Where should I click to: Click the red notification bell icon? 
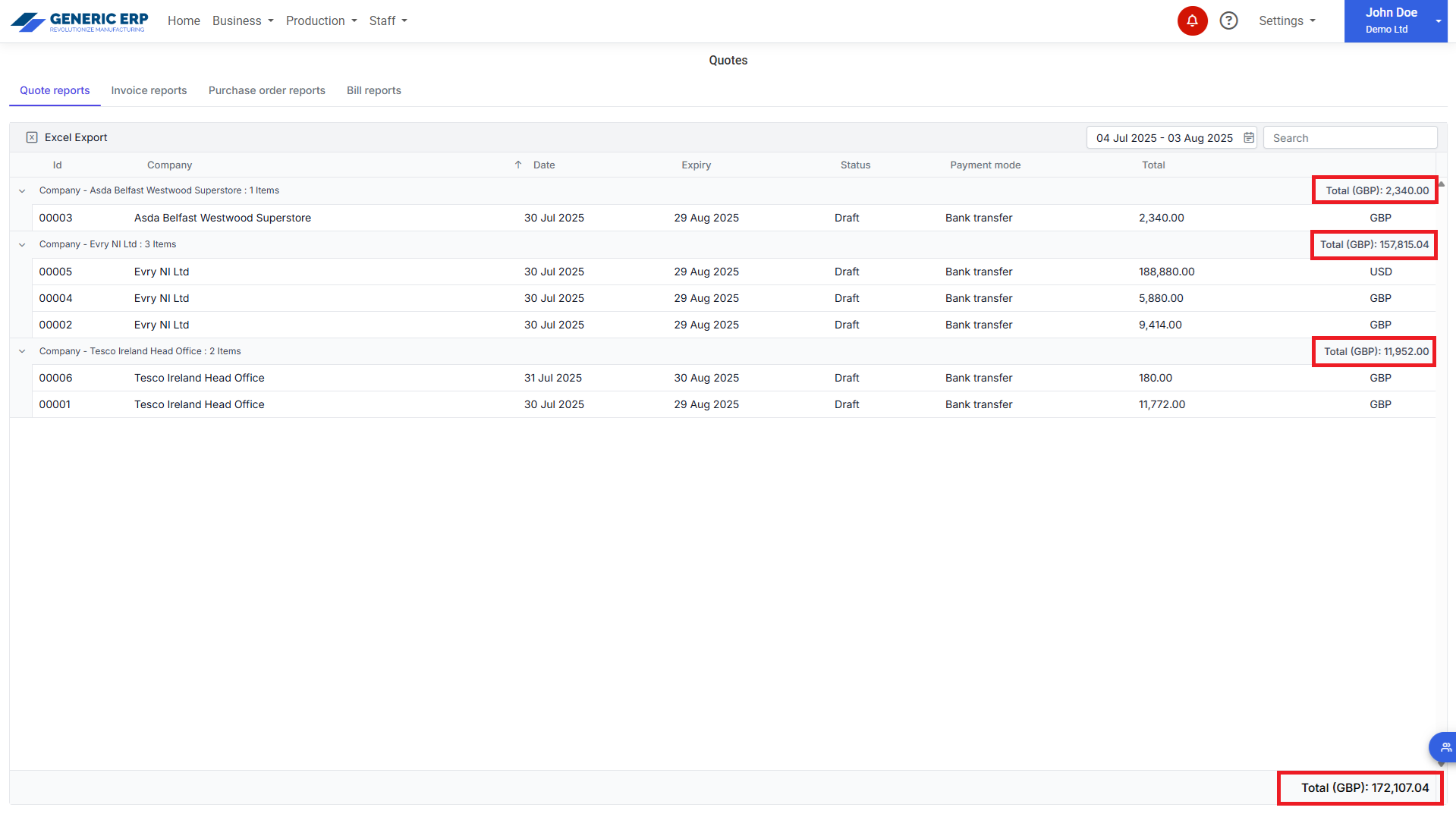[1192, 21]
